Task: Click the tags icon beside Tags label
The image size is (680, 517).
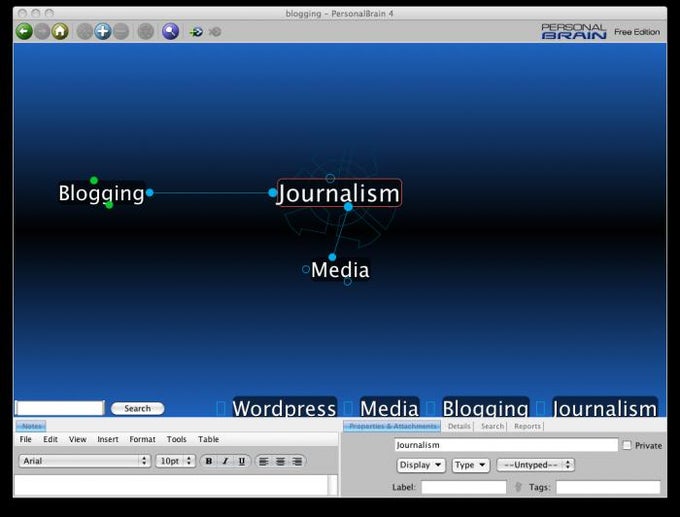Action: [518, 487]
